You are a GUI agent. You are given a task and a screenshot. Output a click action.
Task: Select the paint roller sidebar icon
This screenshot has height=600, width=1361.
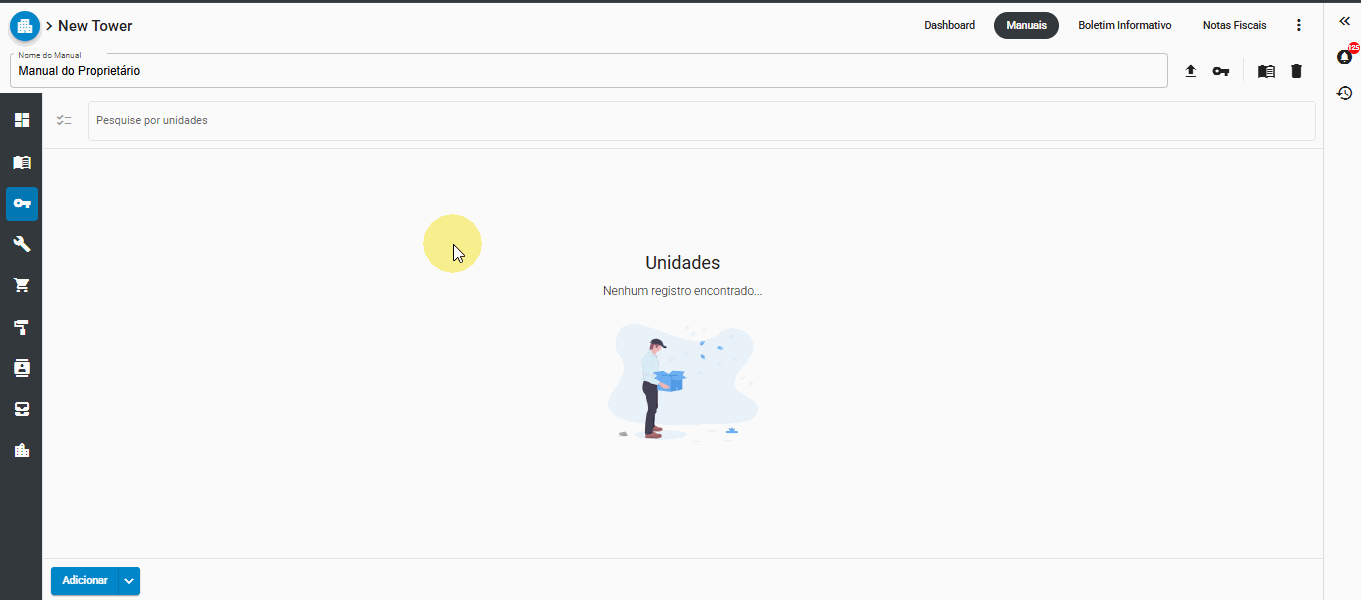pos(21,327)
